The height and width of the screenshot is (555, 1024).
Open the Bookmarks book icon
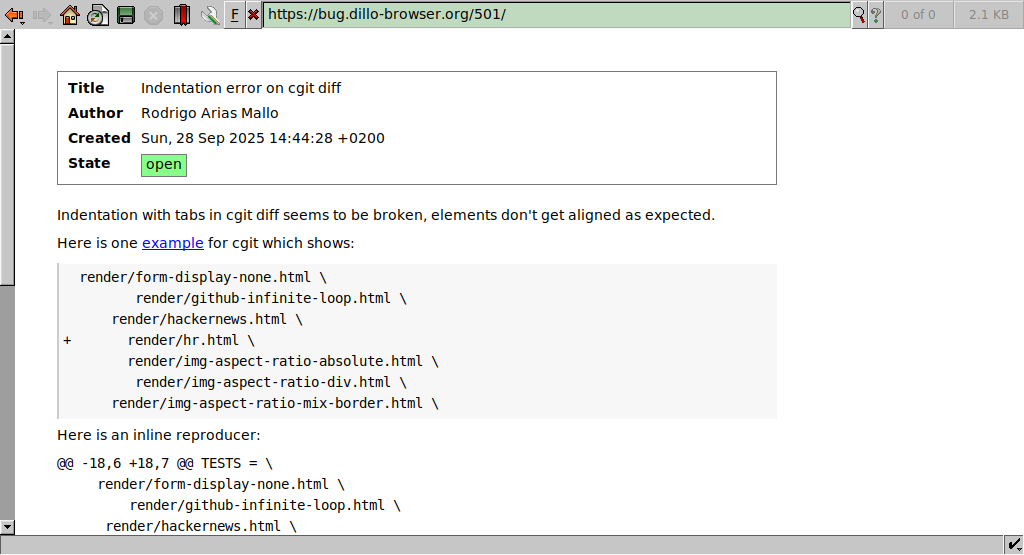[181, 15]
